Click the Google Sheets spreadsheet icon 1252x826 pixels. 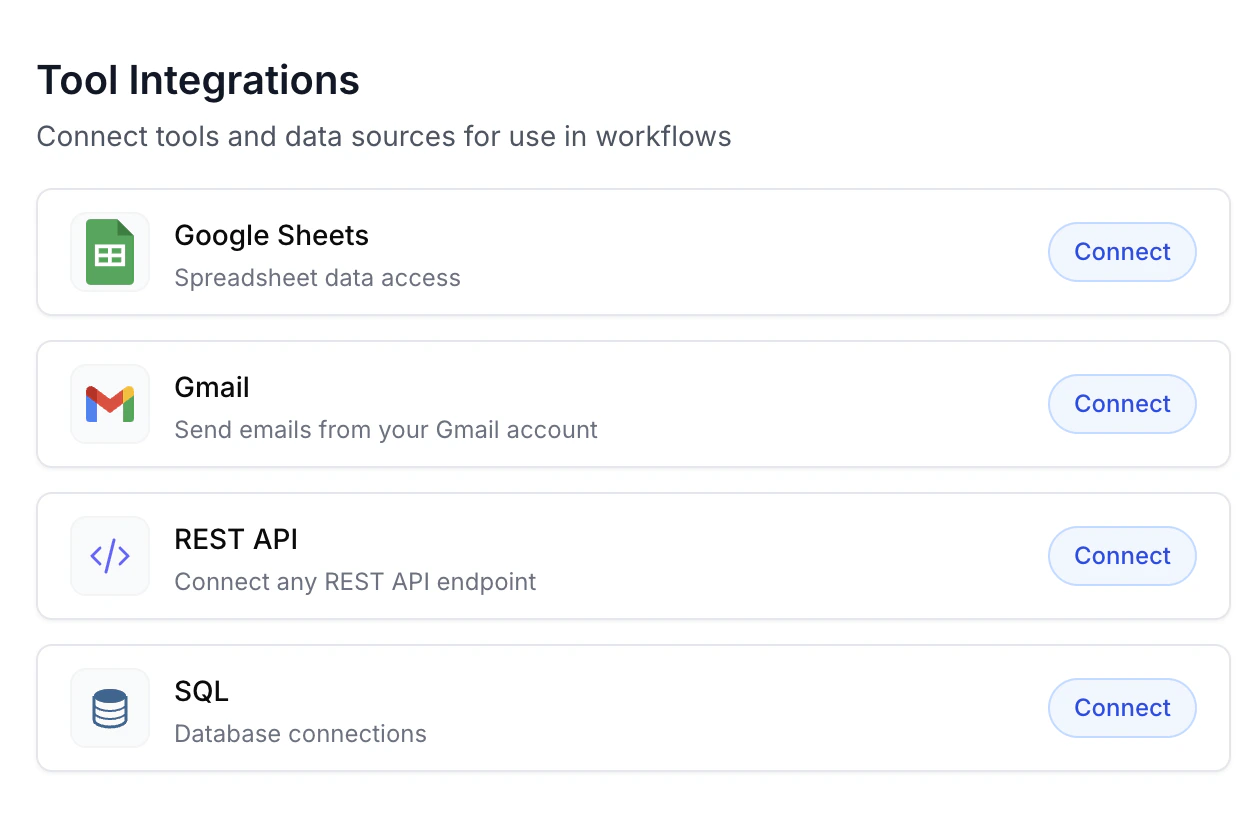[x=110, y=252]
